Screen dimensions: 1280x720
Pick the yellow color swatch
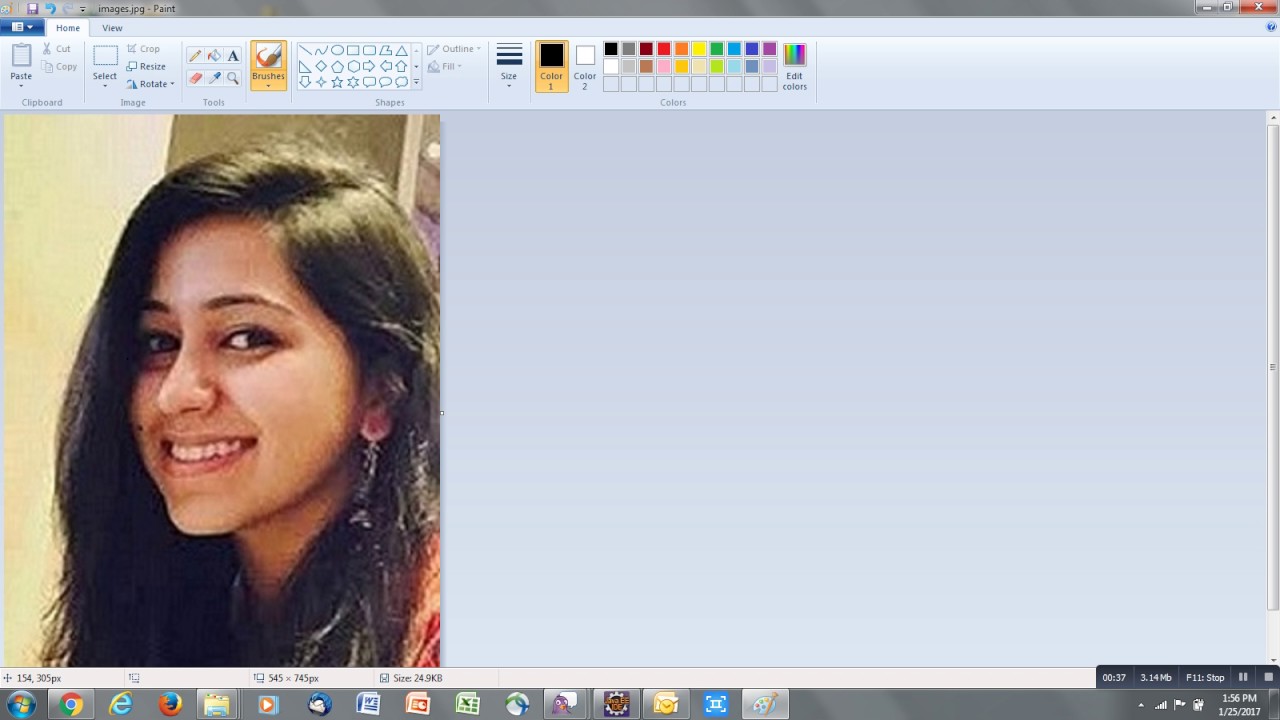click(699, 49)
